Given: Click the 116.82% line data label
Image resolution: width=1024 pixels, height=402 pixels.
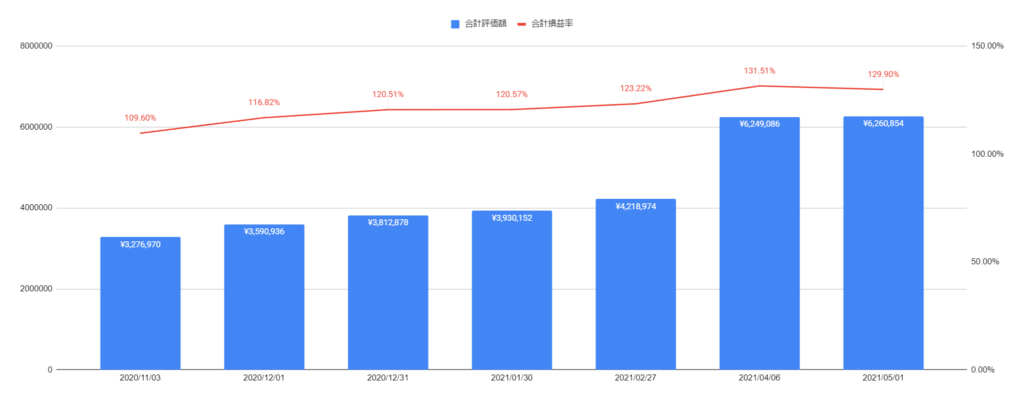Looking at the screenshot, I should [x=264, y=102].
